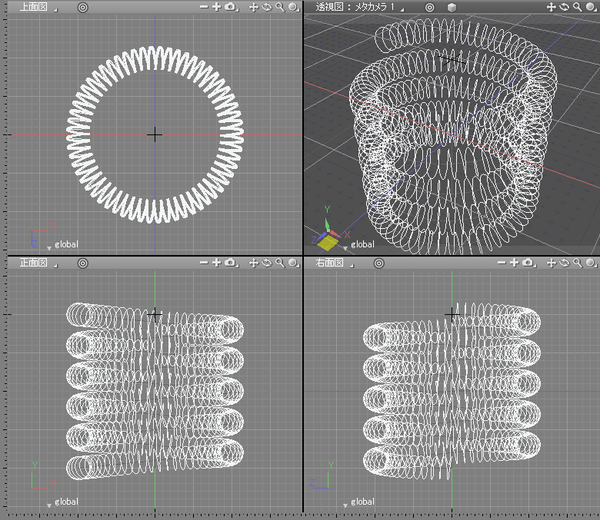Open the display mode sphere in top view
The height and width of the screenshot is (520, 600).
click(x=293, y=7)
